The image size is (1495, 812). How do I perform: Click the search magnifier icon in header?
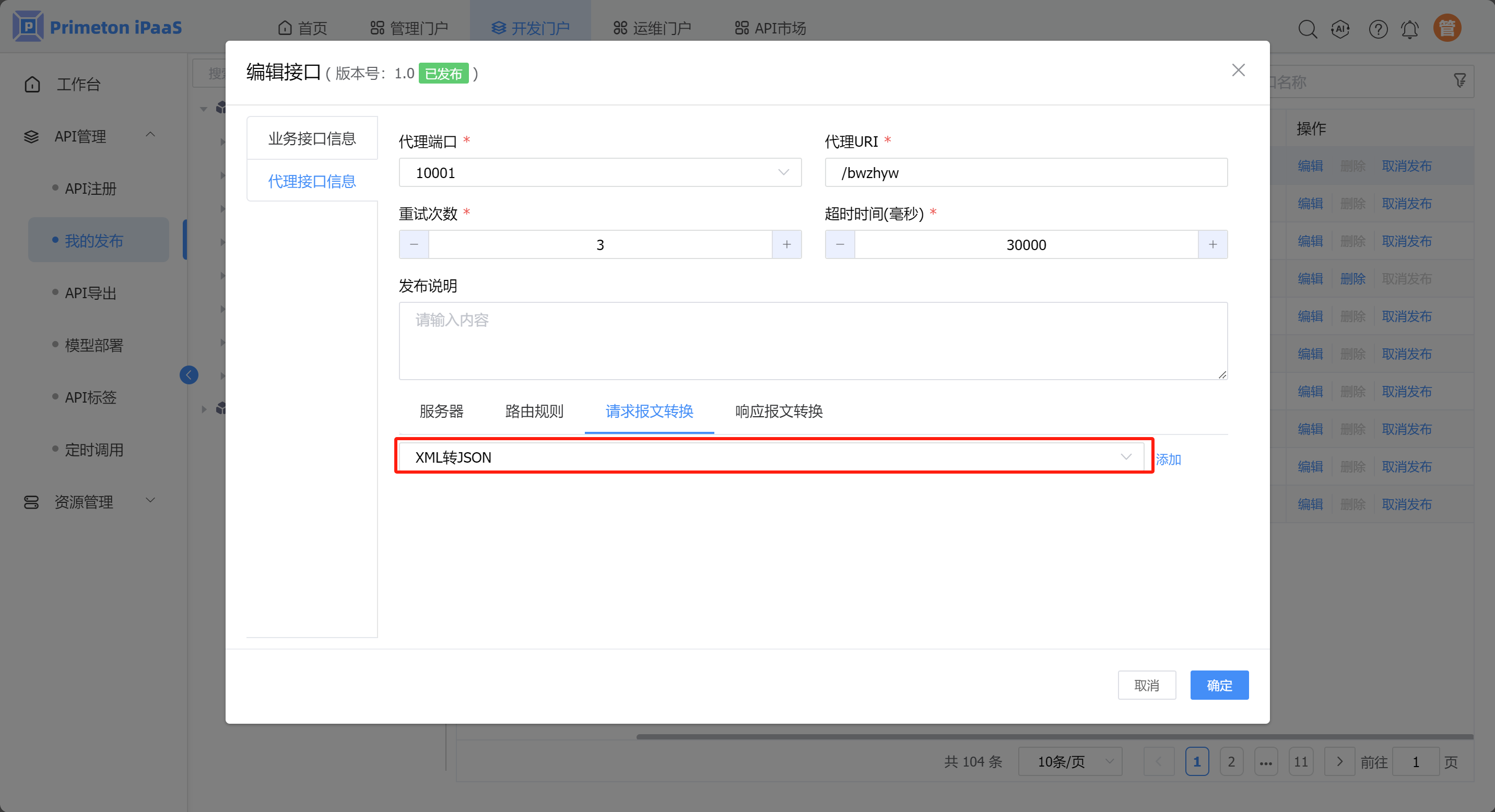[1307, 28]
